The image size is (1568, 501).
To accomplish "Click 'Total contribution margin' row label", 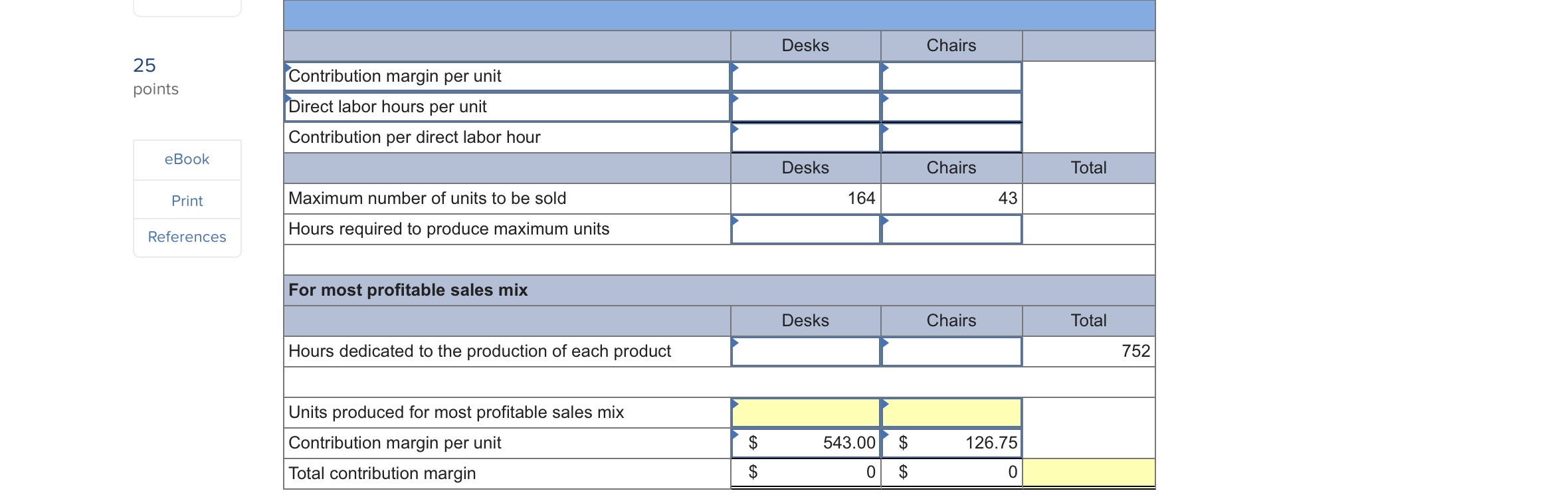I will tap(382, 474).
